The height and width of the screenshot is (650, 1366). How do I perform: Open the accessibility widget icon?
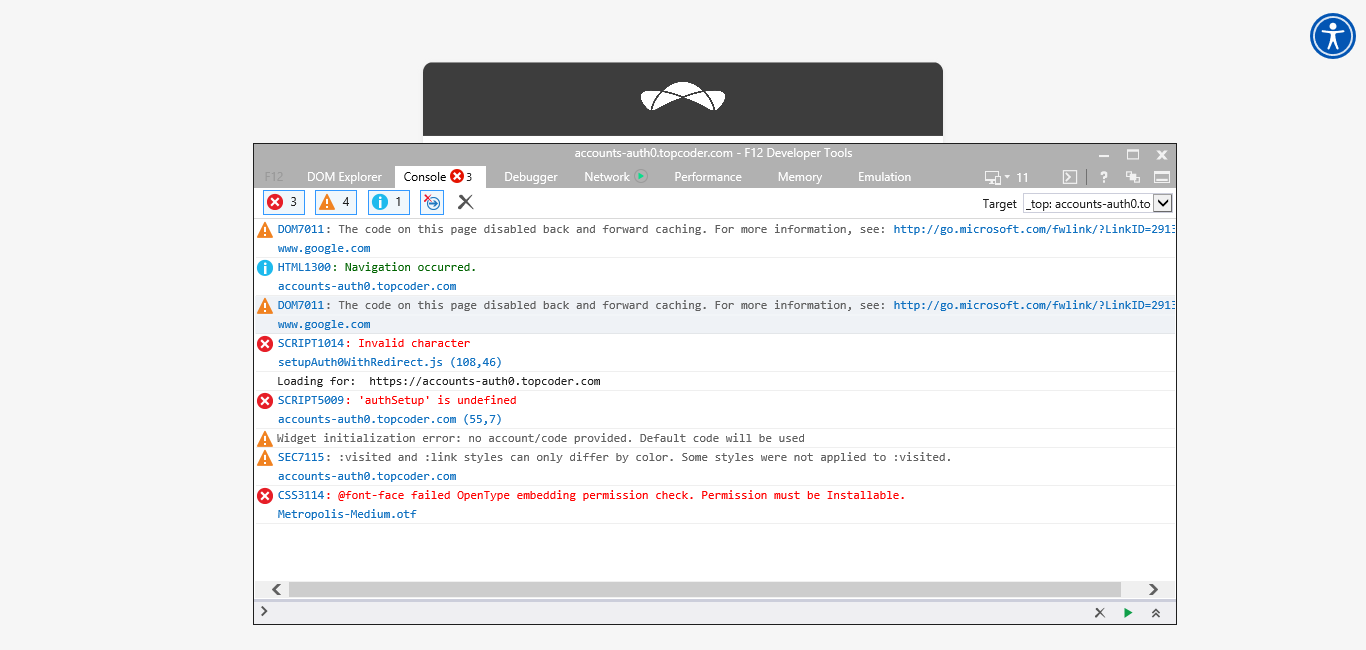click(1332, 36)
